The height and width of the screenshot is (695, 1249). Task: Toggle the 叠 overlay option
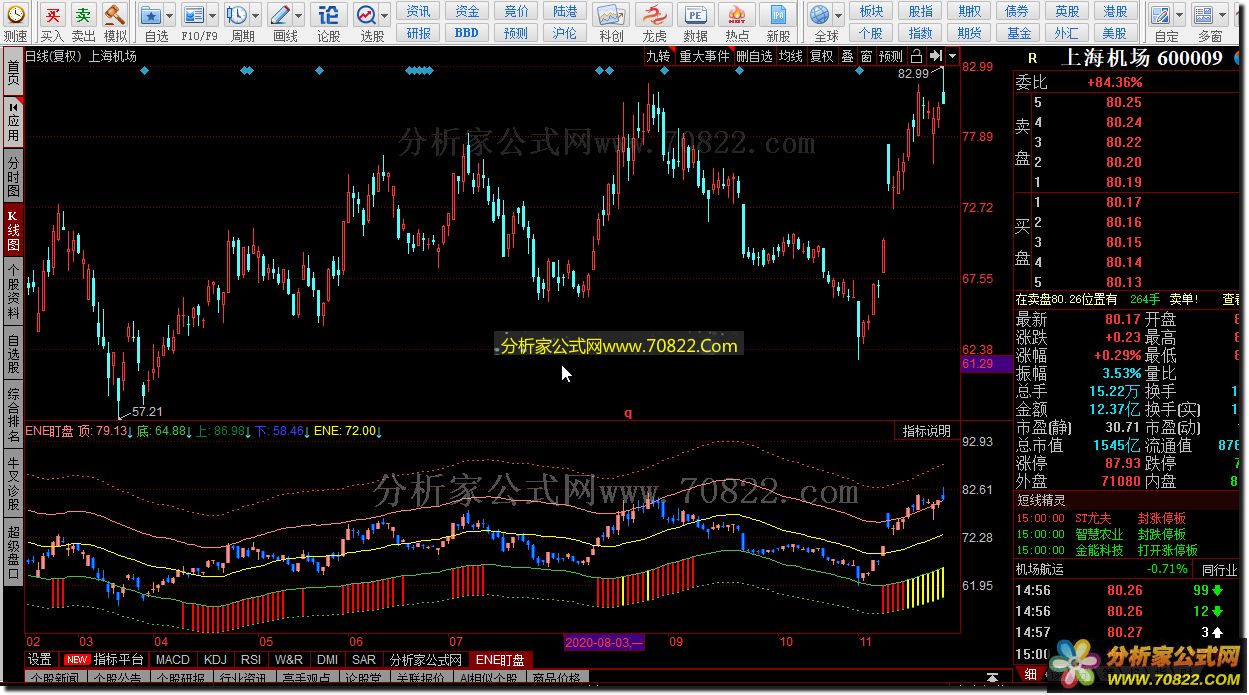point(847,56)
